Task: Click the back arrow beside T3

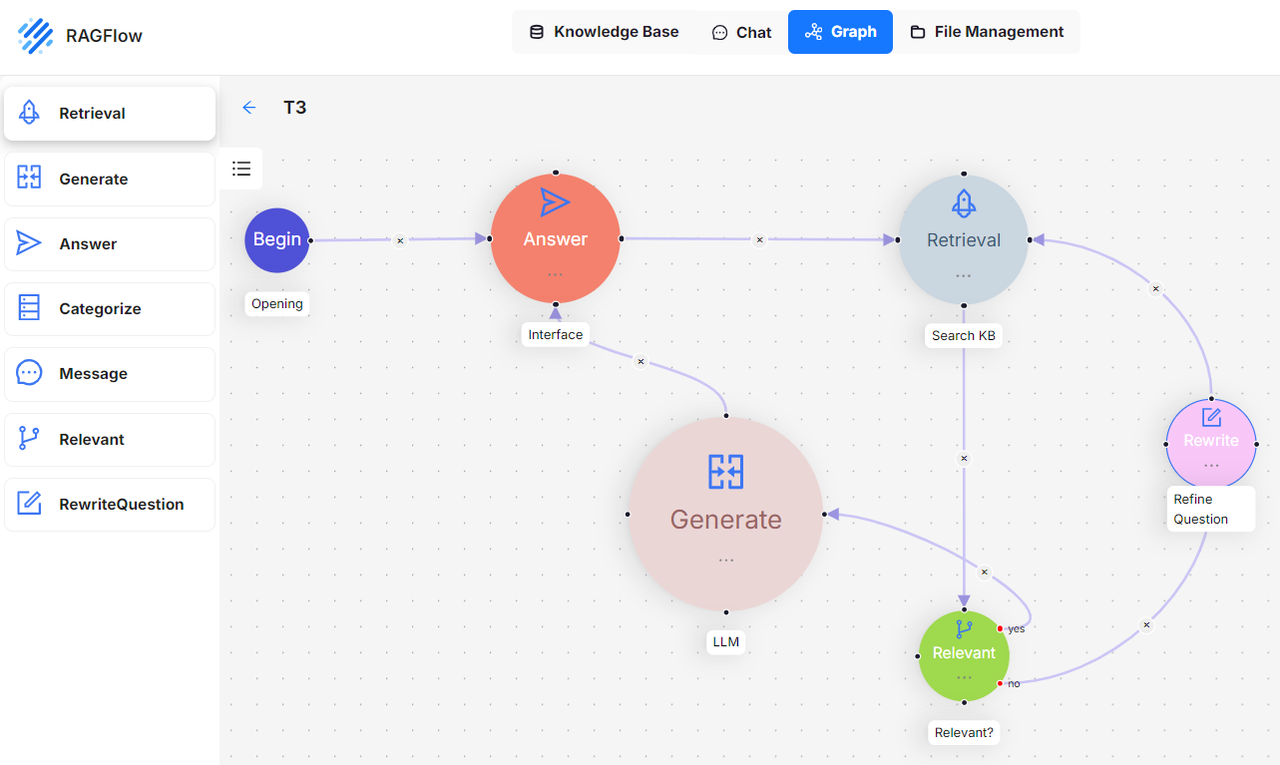Action: click(x=249, y=108)
